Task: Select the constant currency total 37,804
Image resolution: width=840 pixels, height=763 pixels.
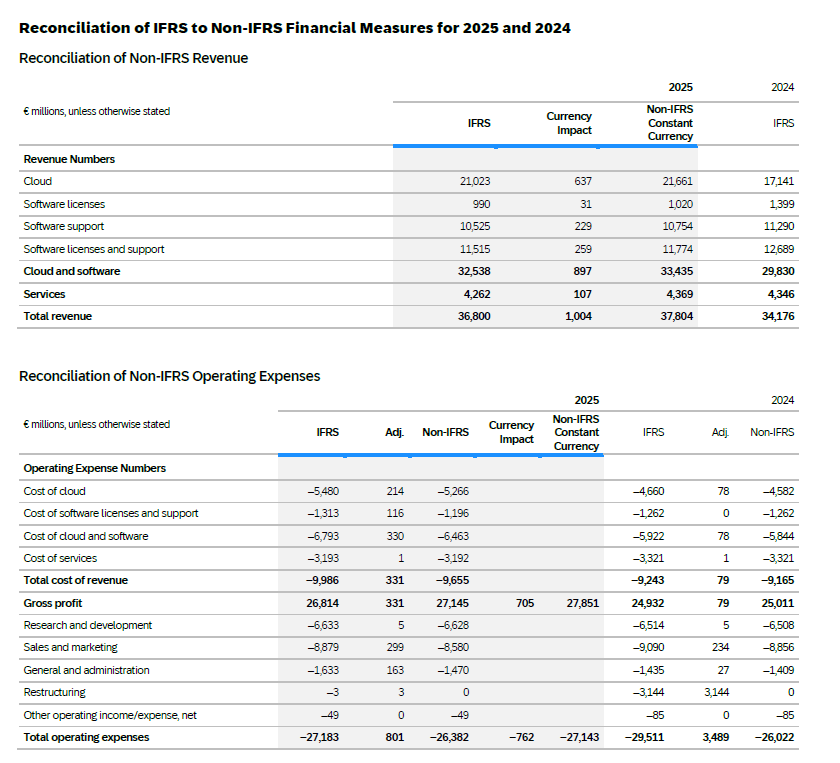Action: pyautogui.click(x=676, y=316)
